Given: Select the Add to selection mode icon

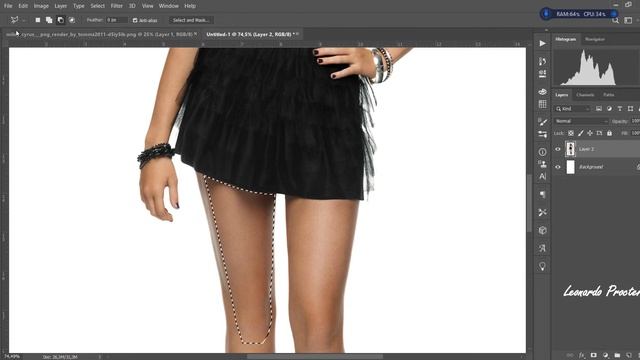Looking at the screenshot, I should [x=49, y=20].
